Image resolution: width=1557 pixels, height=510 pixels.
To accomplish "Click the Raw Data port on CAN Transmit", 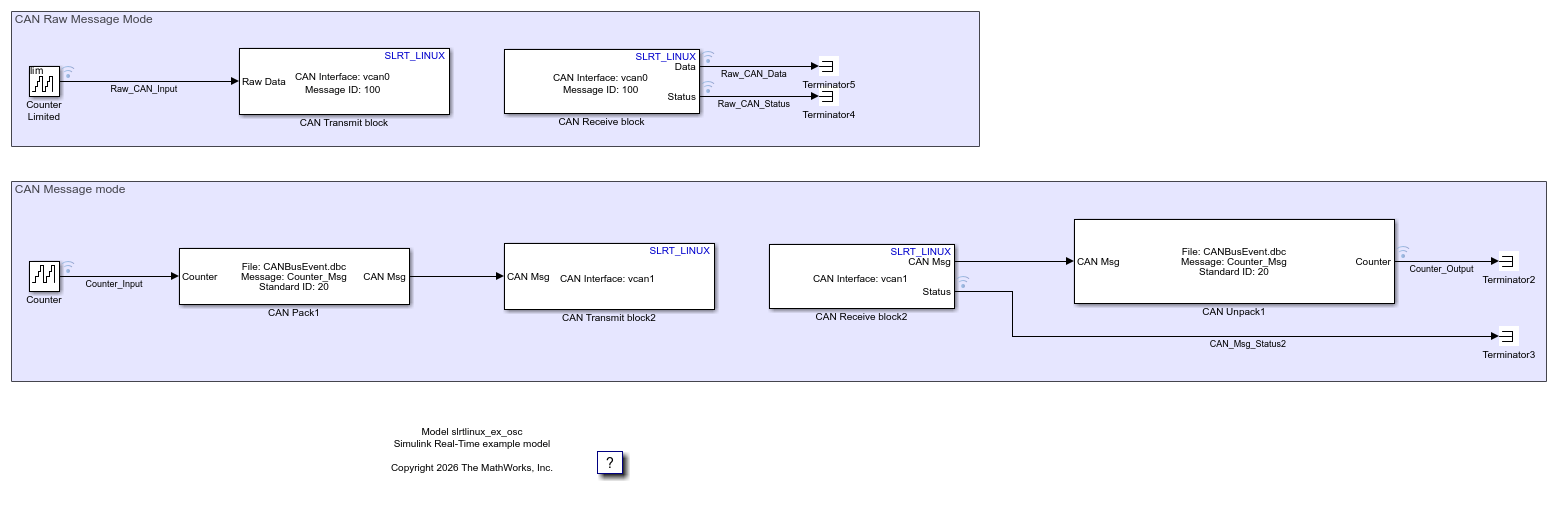I will click(264, 82).
